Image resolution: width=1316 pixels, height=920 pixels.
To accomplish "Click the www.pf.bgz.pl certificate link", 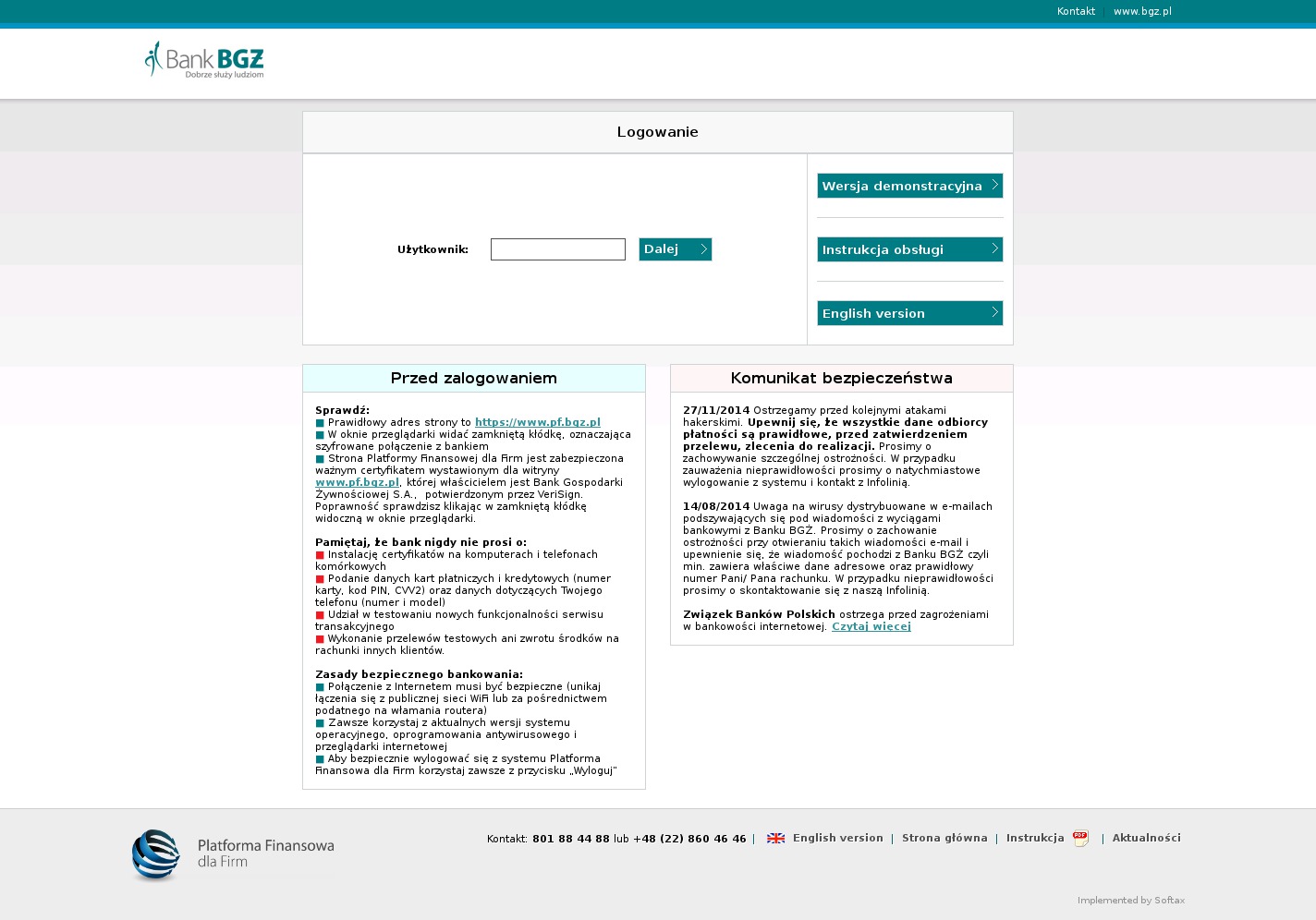I will pyautogui.click(x=357, y=482).
